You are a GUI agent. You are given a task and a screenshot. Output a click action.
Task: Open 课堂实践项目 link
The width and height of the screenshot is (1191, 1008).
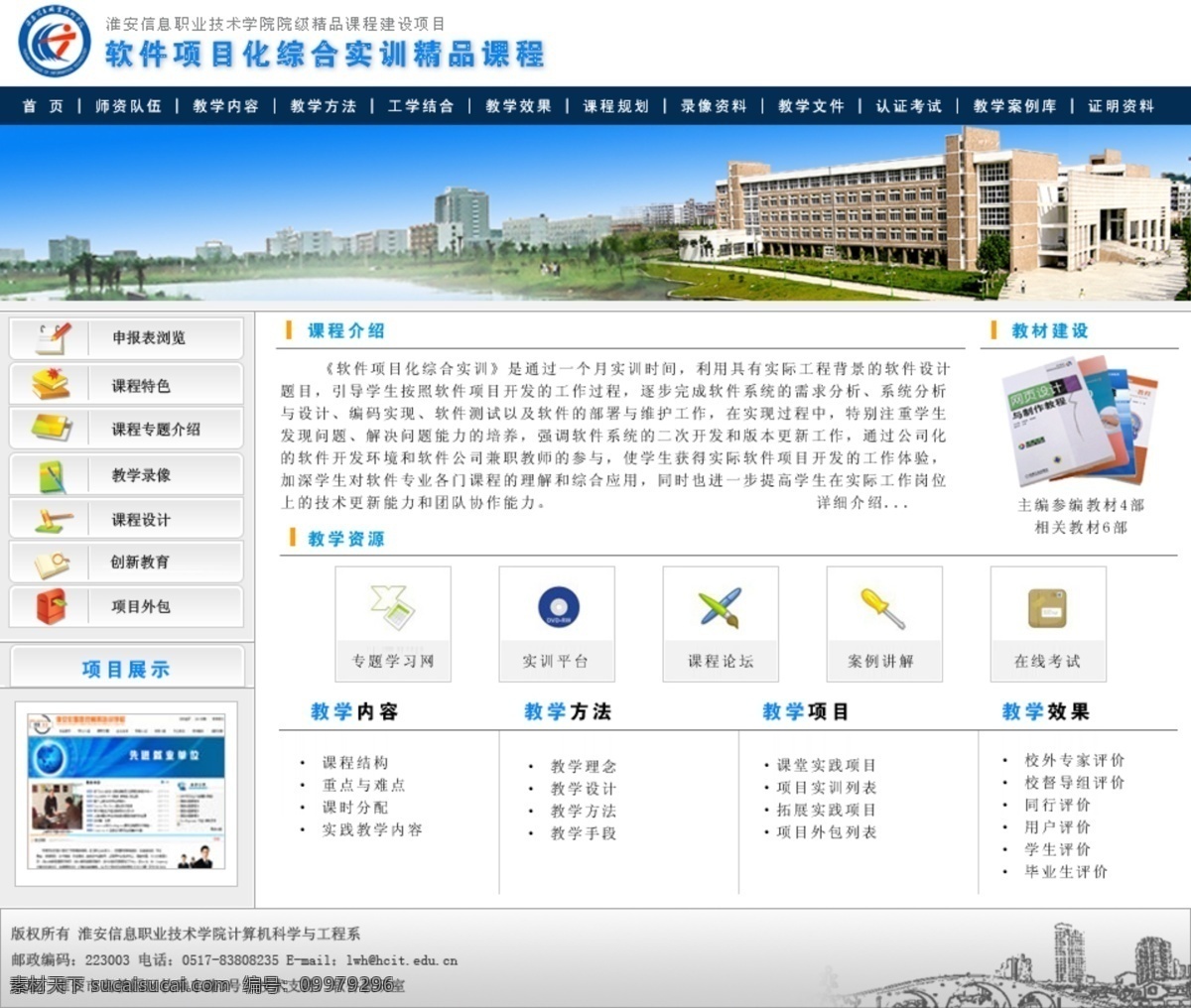click(827, 765)
